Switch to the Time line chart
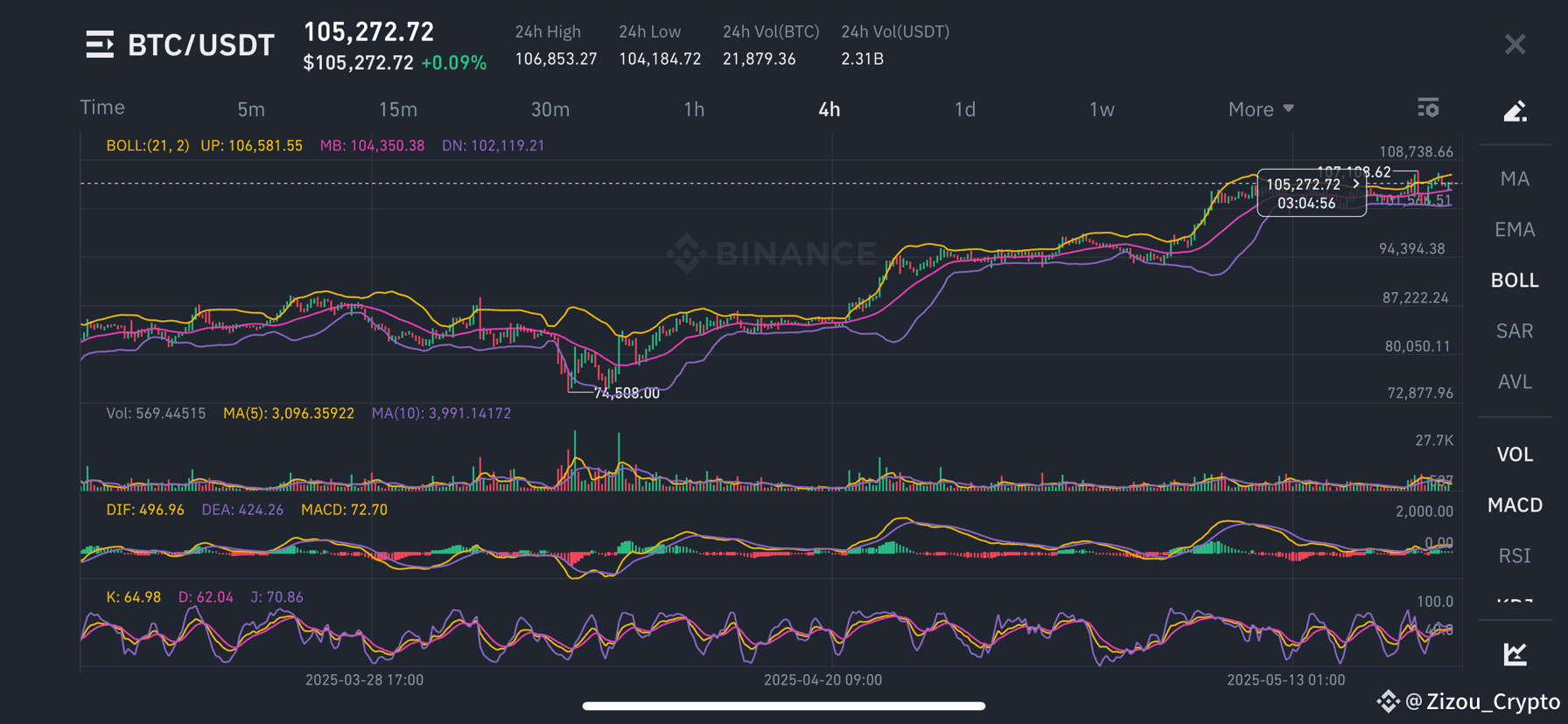1568x724 pixels. [102, 108]
